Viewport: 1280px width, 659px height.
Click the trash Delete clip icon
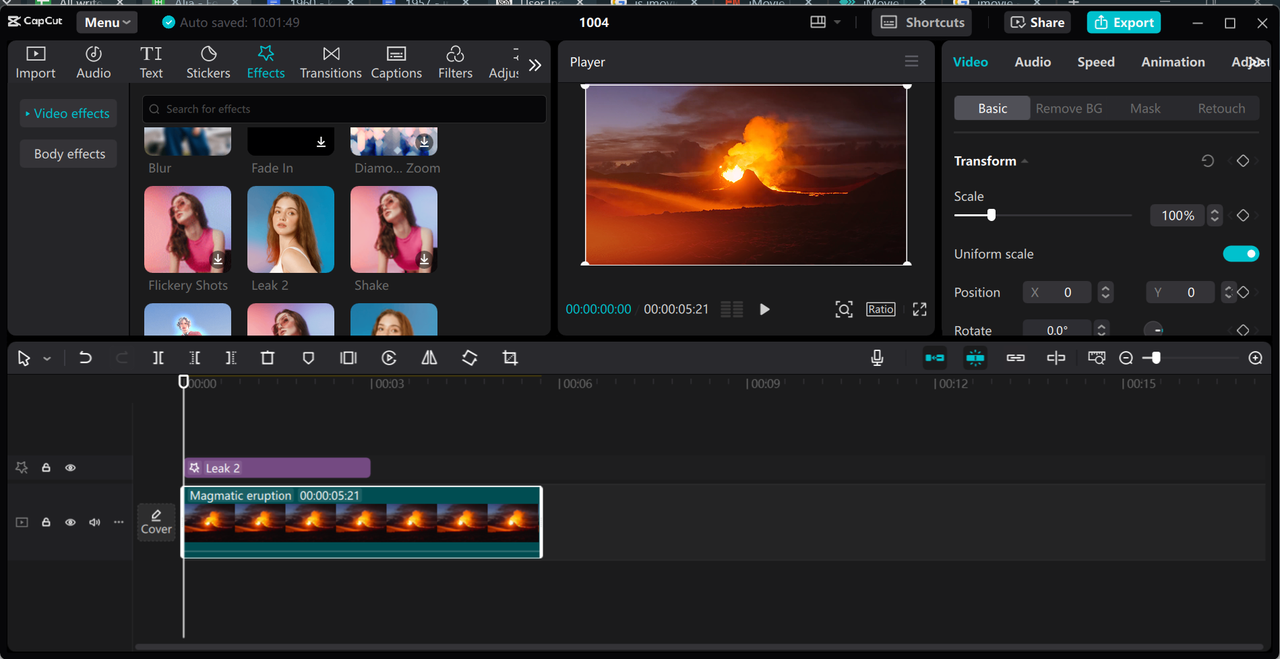coord(267,358)
